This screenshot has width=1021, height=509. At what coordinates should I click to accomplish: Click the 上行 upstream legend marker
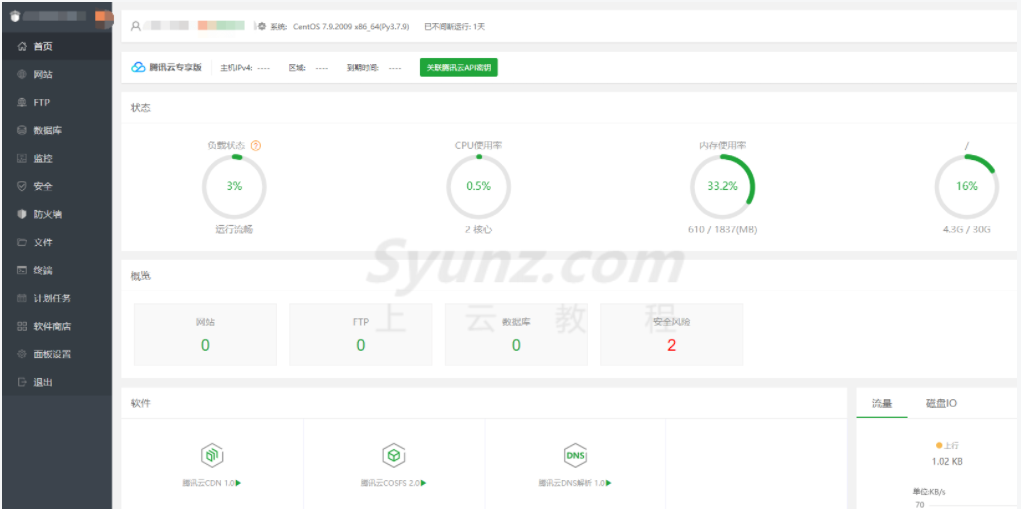(x=939, y=446)
